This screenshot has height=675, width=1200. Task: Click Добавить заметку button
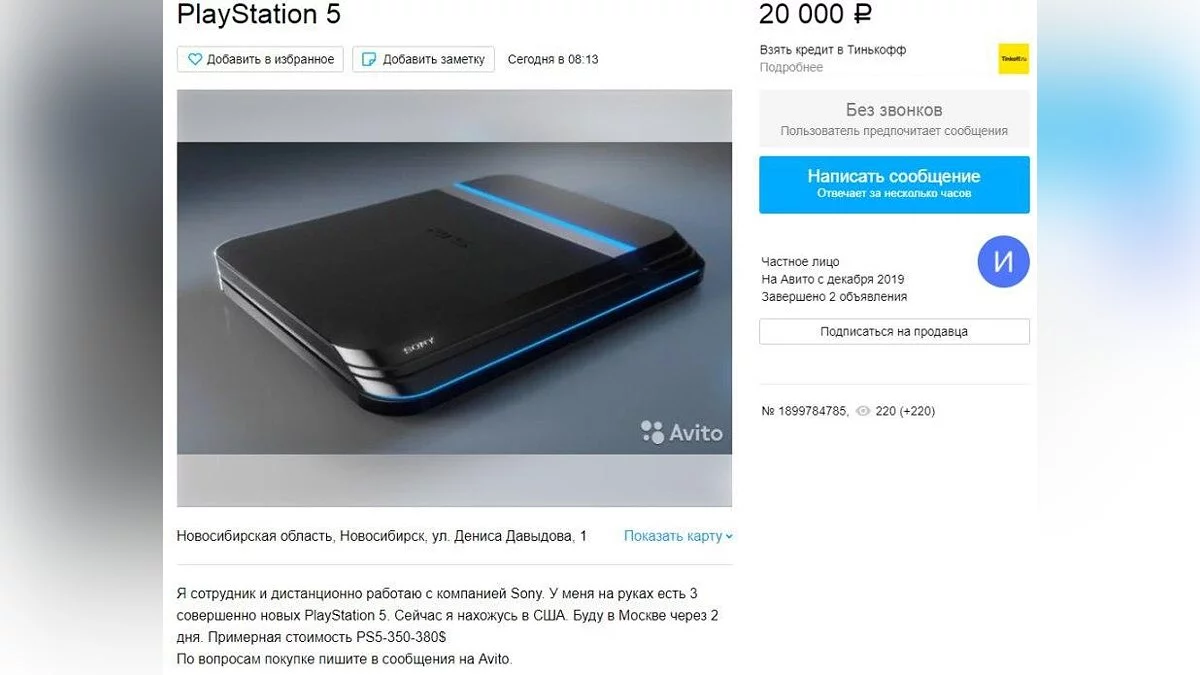[x=424, y=59]
